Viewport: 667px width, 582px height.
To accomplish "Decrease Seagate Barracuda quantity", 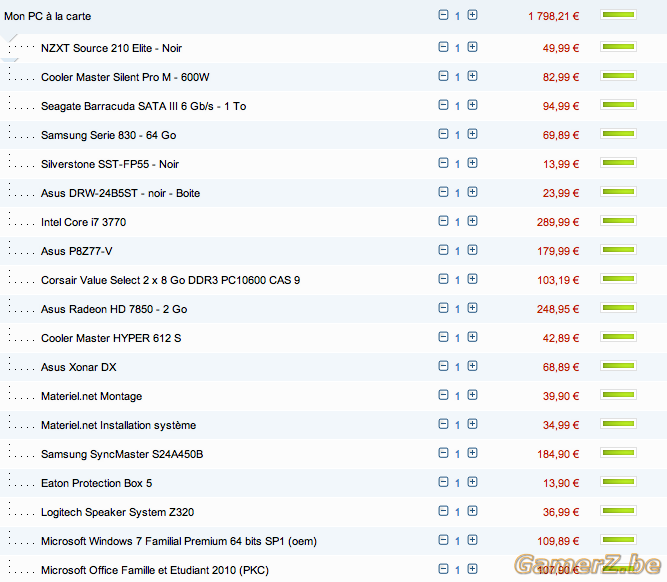I will [x=443, y=105].
